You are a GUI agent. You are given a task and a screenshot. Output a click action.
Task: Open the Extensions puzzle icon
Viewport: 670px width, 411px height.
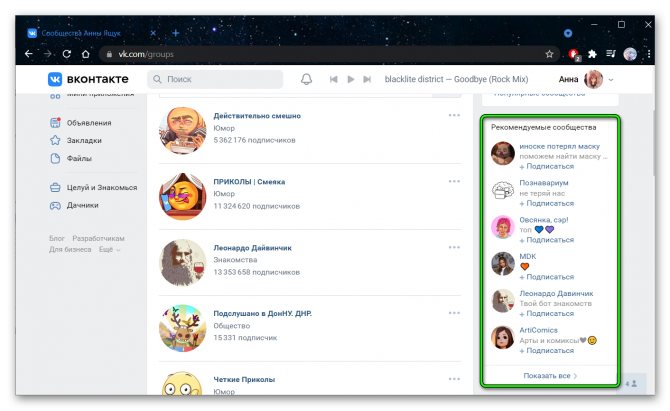592,54
